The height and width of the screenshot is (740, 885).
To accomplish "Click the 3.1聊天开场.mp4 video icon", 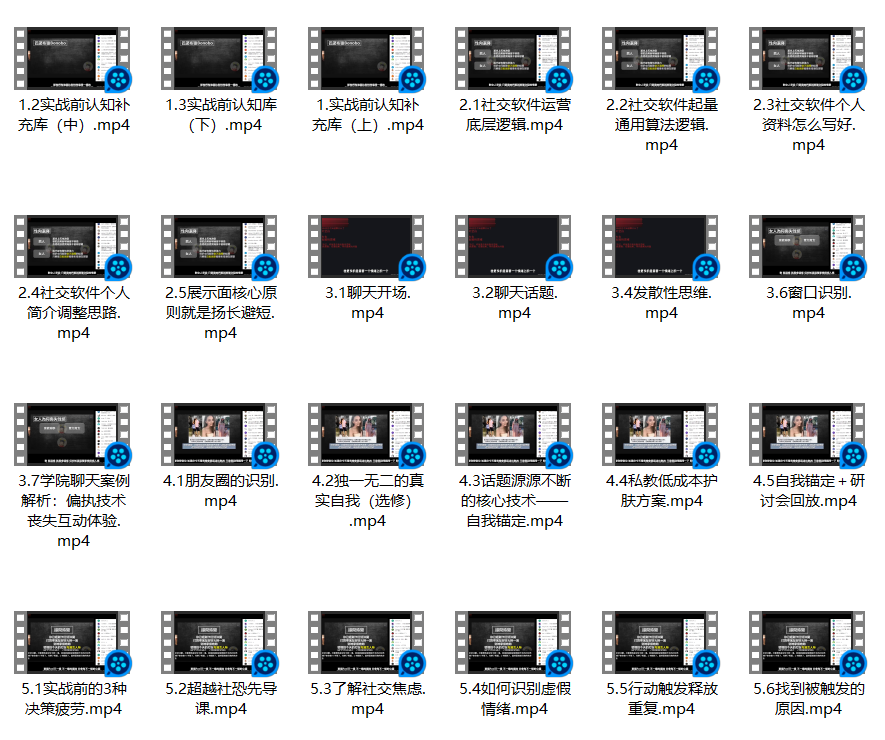I will (x=367, y=247).
